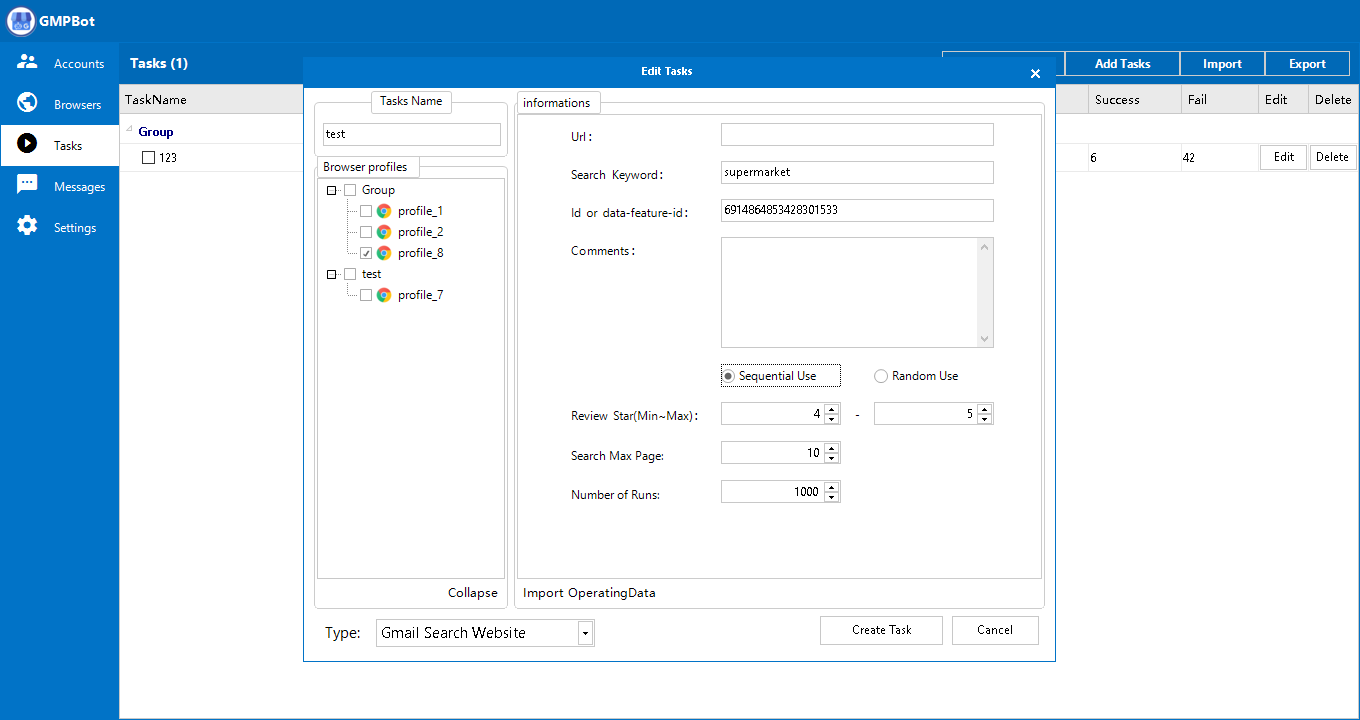
Task: Click Chrome icon of profile_7
Action: pos(384,295)
